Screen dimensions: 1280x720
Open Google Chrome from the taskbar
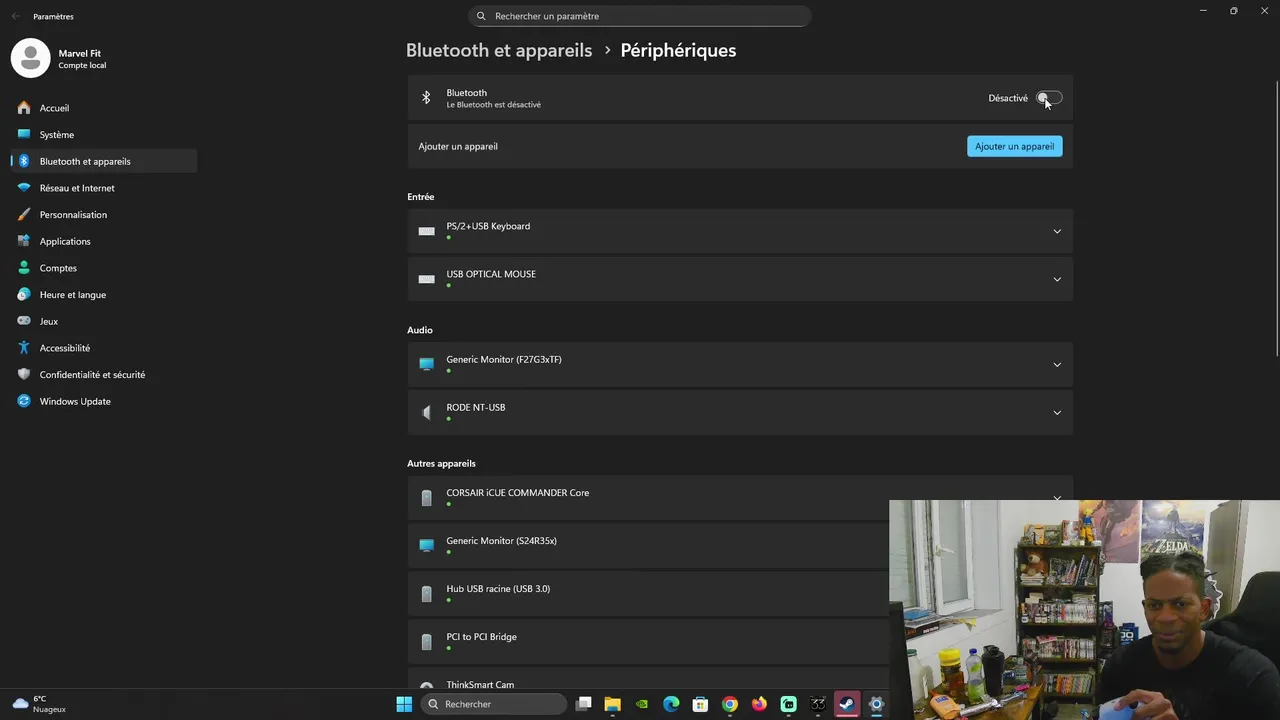(x=730, y=704)
